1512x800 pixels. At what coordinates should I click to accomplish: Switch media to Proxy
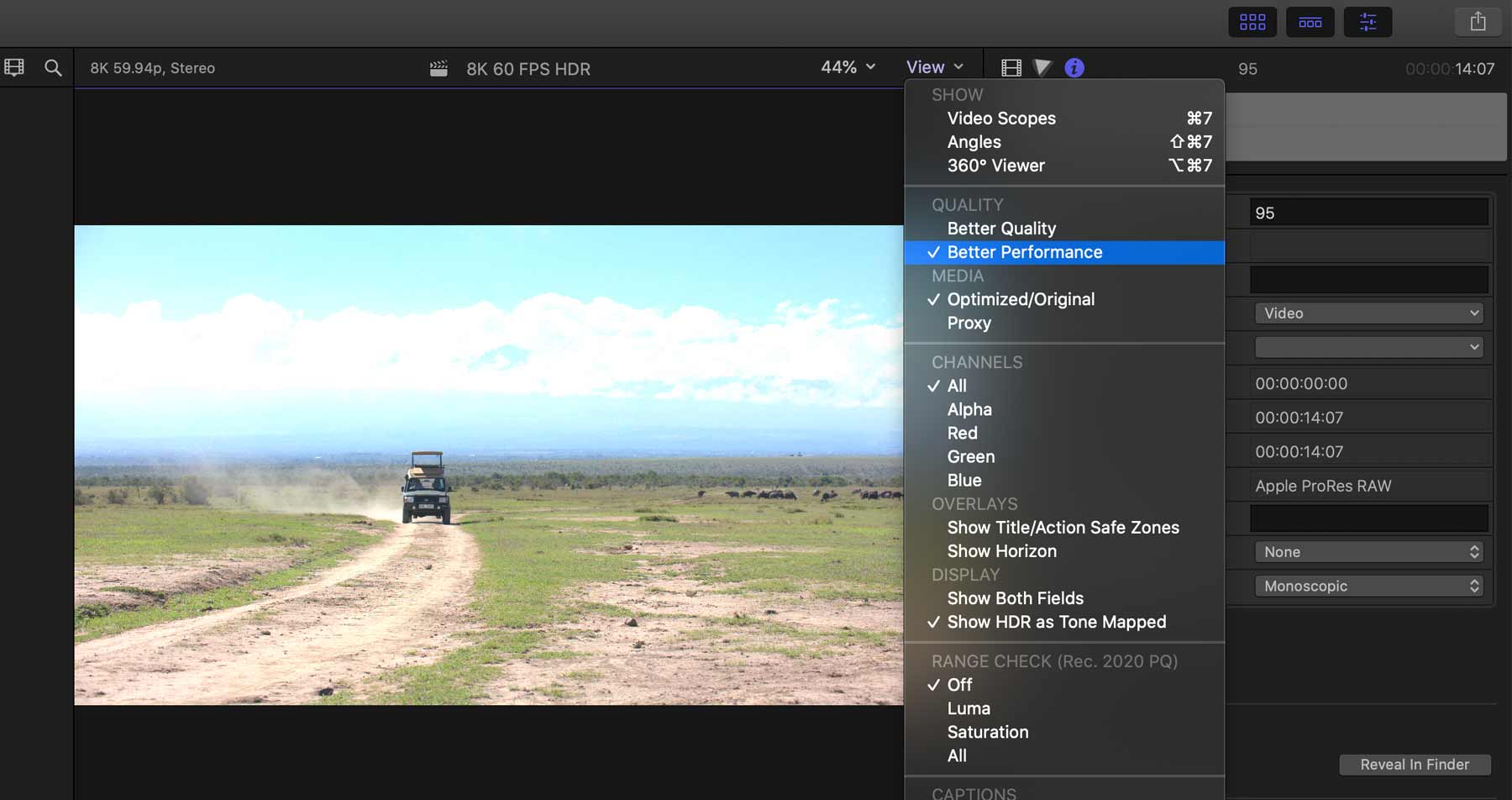1064,323
